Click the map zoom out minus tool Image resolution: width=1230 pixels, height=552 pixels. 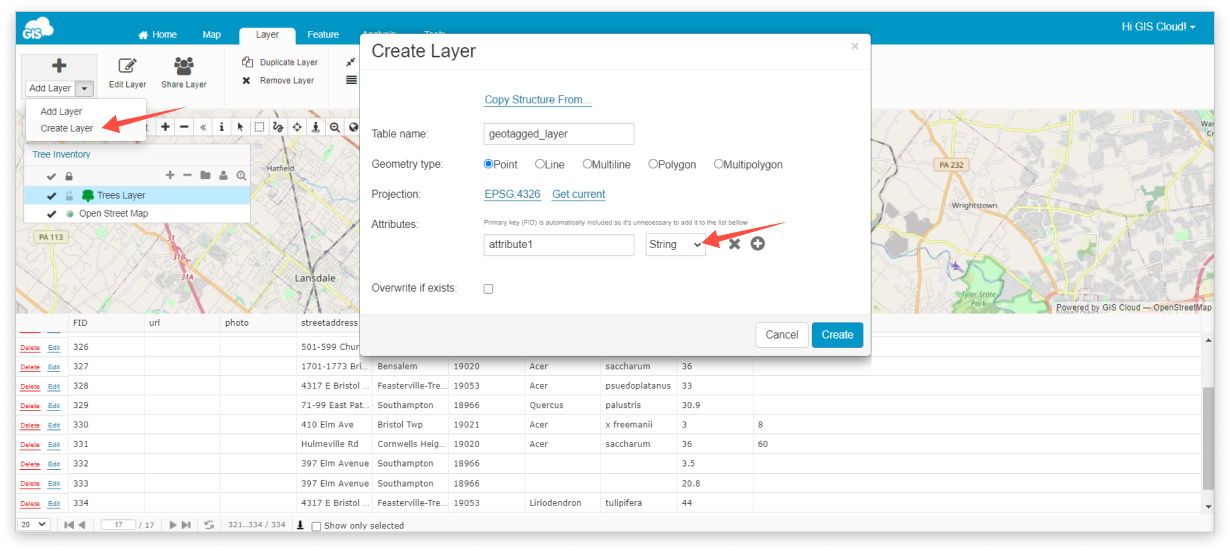(x=184, y=127)
